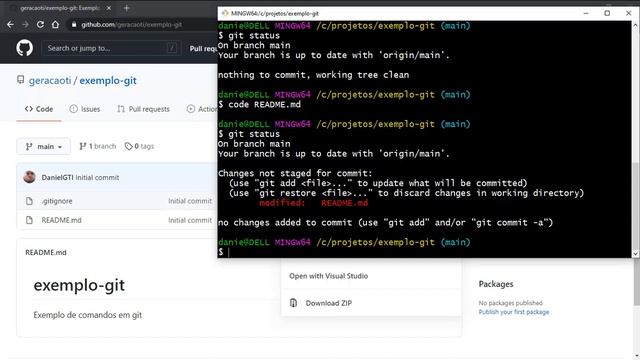
Task: Click the Git Bash window title icon
Action: click(x=225, y=13)
